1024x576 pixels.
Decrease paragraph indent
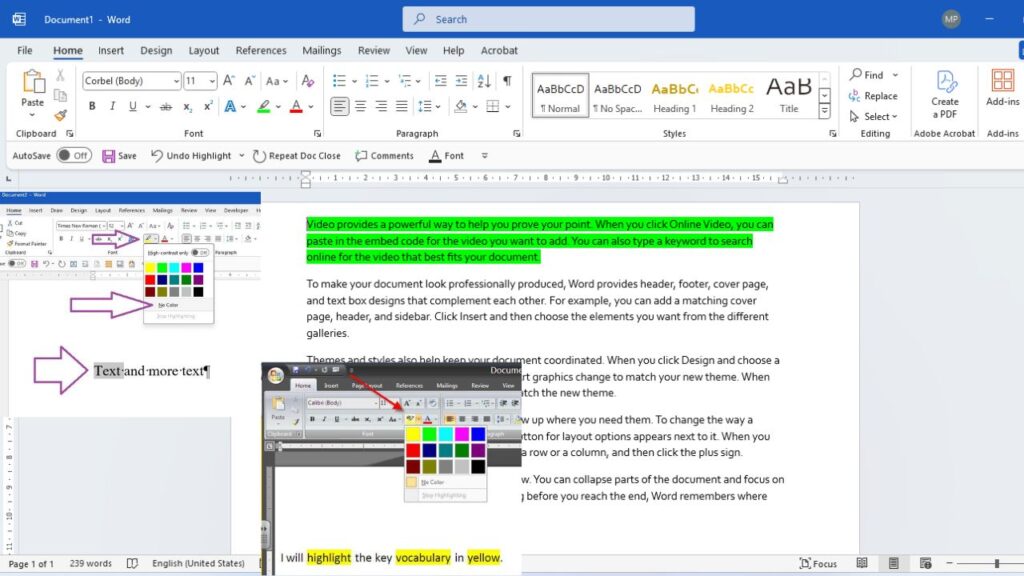441,80
